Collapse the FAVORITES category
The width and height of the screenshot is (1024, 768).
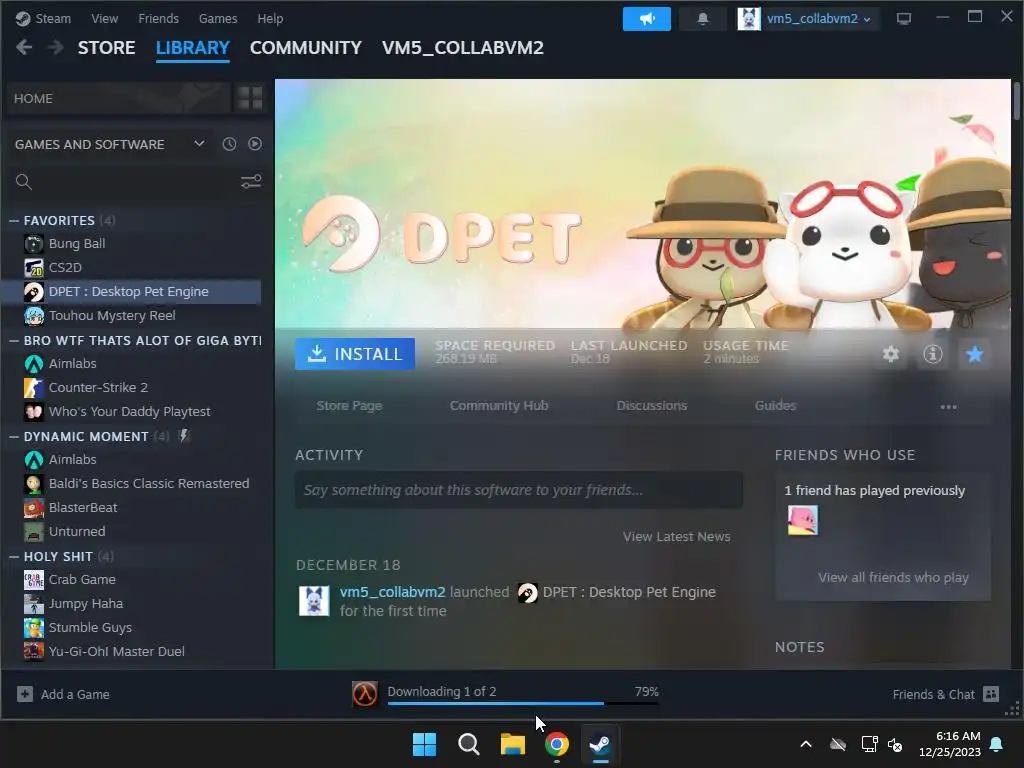pos(14,221)
